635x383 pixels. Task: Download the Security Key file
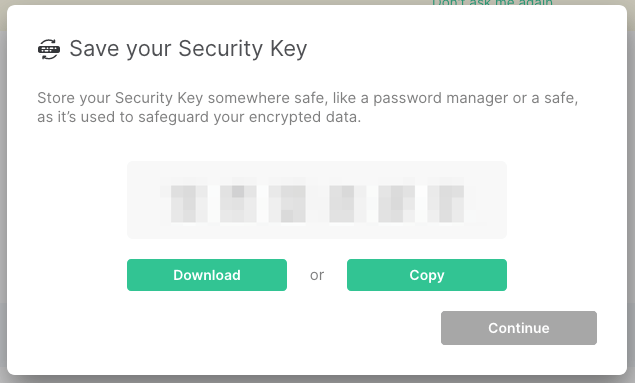[x=207, y=275]
